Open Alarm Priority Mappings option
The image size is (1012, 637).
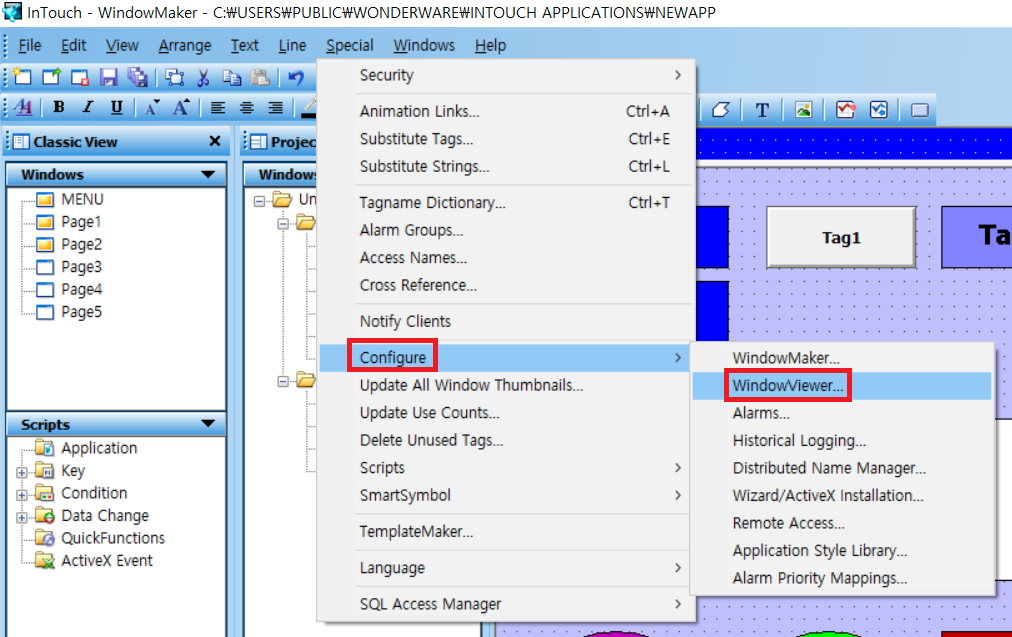point(842,578)
